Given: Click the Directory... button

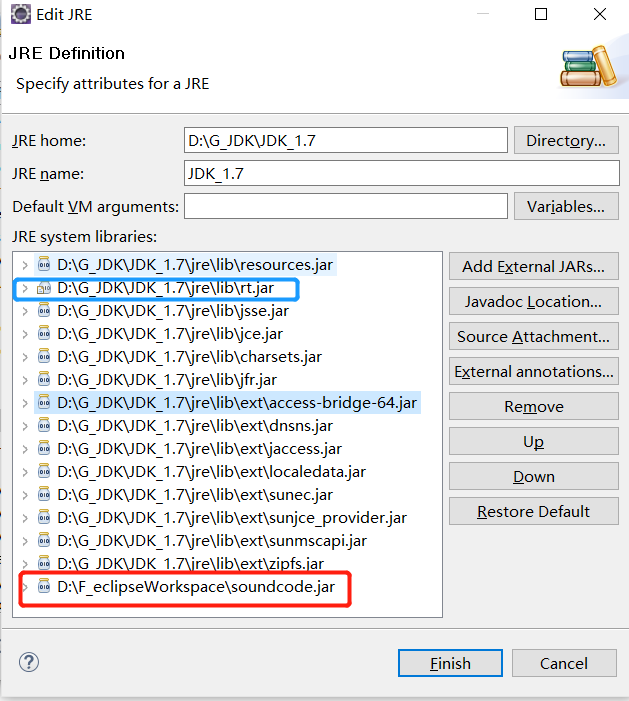Looking at the screenshot, I should tap(566, 140).
